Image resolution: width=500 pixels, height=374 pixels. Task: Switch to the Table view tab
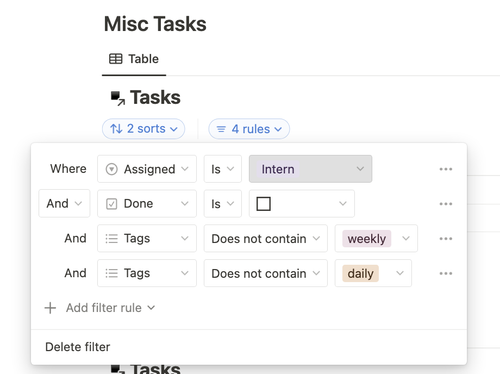pos(134,59)
